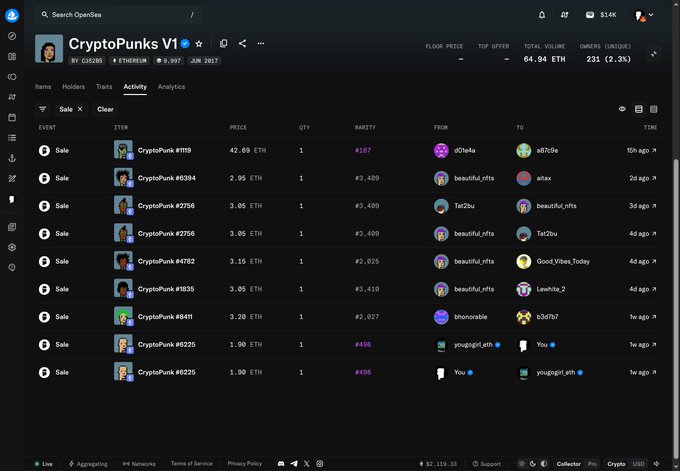Open the list activity icon in sidebar

click(12, 138)
